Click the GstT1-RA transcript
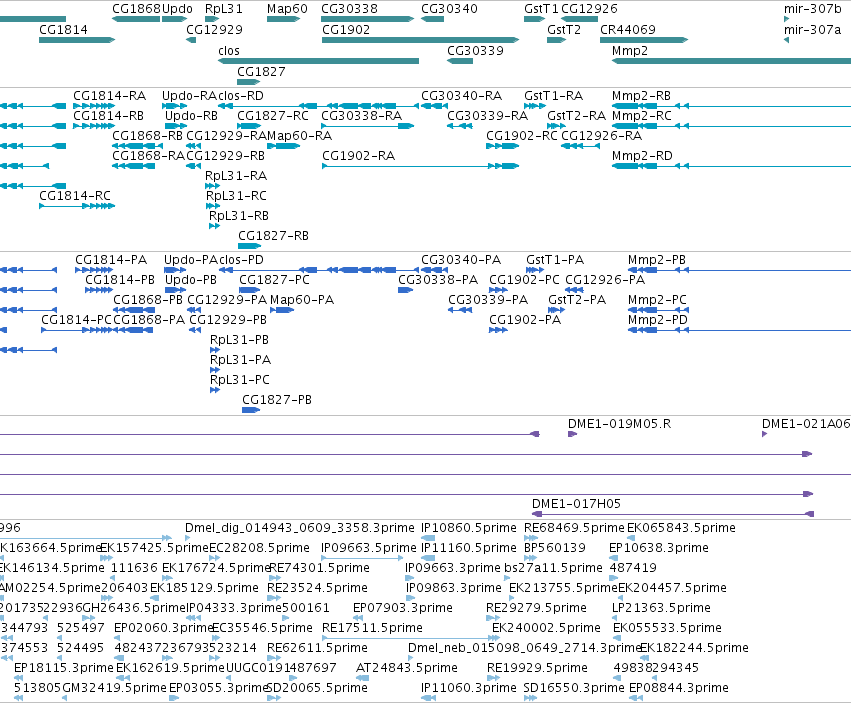 coord(535,106)
